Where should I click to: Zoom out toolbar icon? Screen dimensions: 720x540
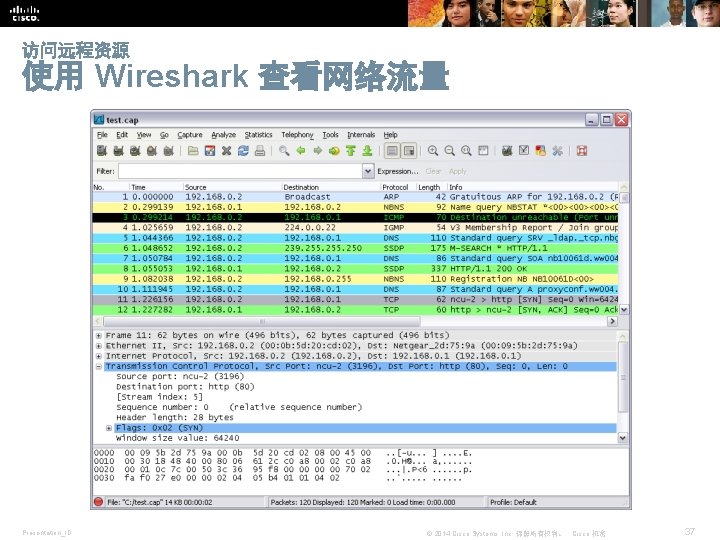(x=450, y=151)
